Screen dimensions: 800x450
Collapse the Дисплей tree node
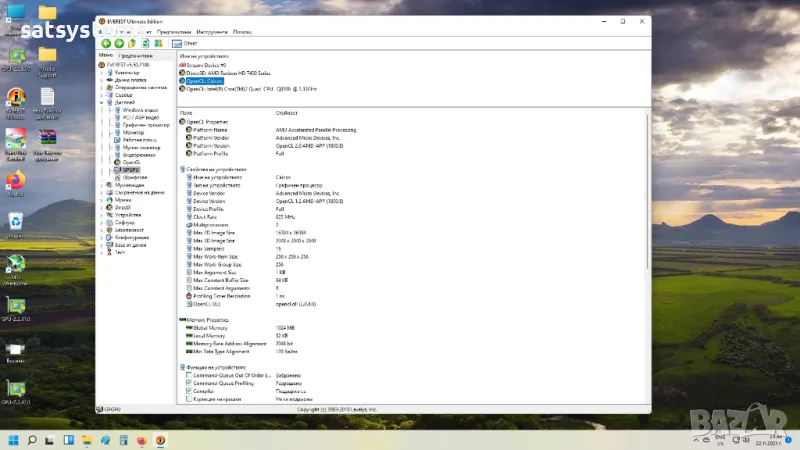click(x=100, y=102)
